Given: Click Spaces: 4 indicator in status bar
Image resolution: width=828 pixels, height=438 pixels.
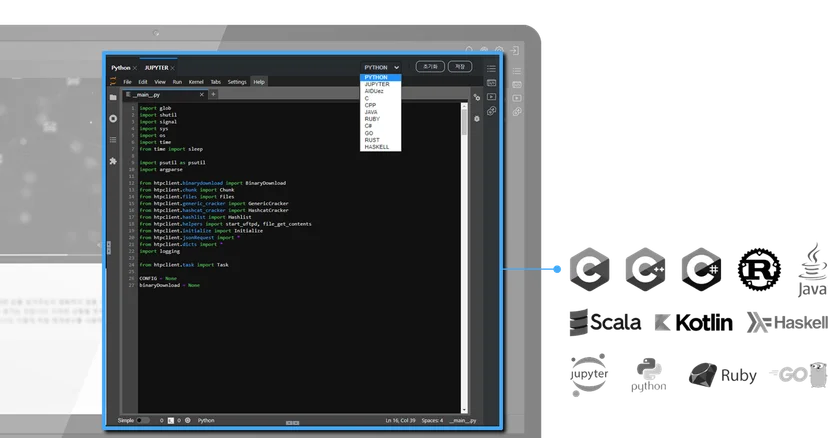Looking at the screenshot, I should coord(432,421).
